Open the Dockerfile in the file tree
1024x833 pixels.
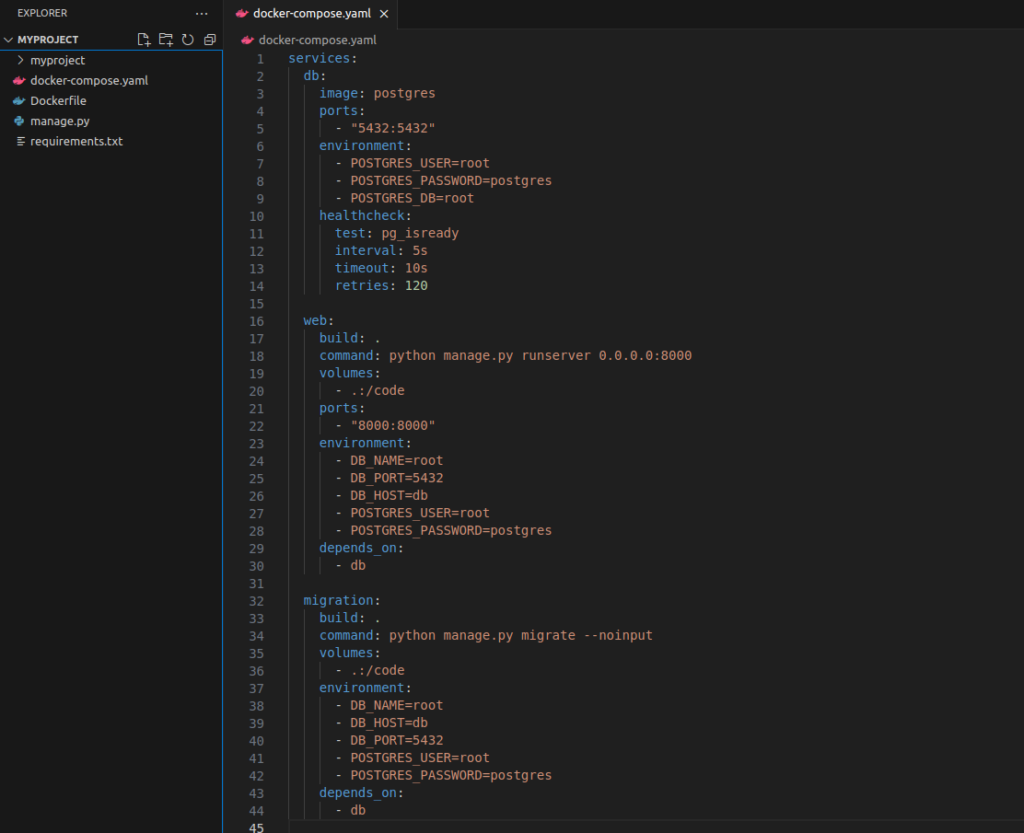coord(58,101)
